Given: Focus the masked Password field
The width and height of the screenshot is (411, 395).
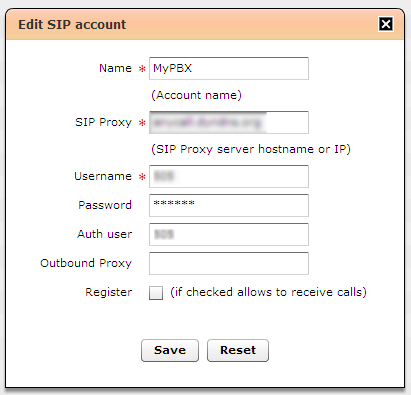Looking at the screenshot, I should pyautogui.click(x=229, y=205).
